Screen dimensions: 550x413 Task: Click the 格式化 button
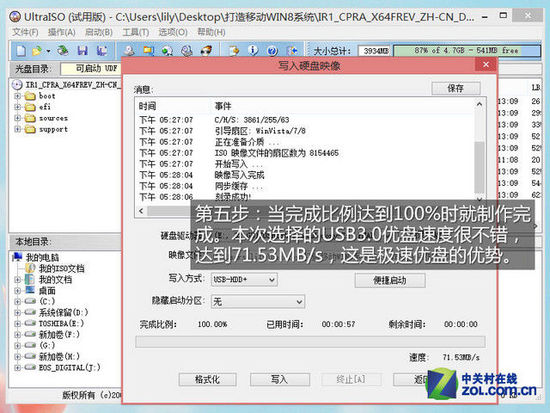[207, 379]
